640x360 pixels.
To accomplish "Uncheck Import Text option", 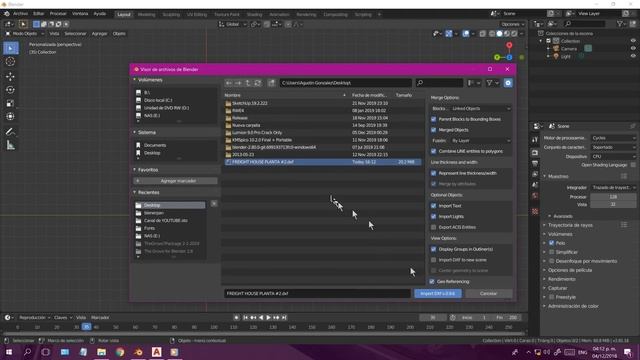I will (x=433, y=206).
